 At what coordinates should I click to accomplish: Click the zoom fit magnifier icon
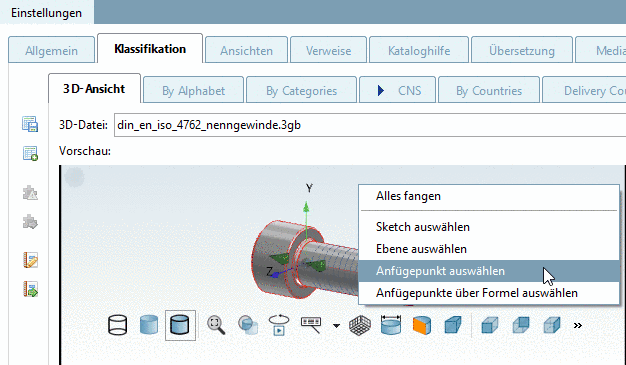(x=216, y=325)
